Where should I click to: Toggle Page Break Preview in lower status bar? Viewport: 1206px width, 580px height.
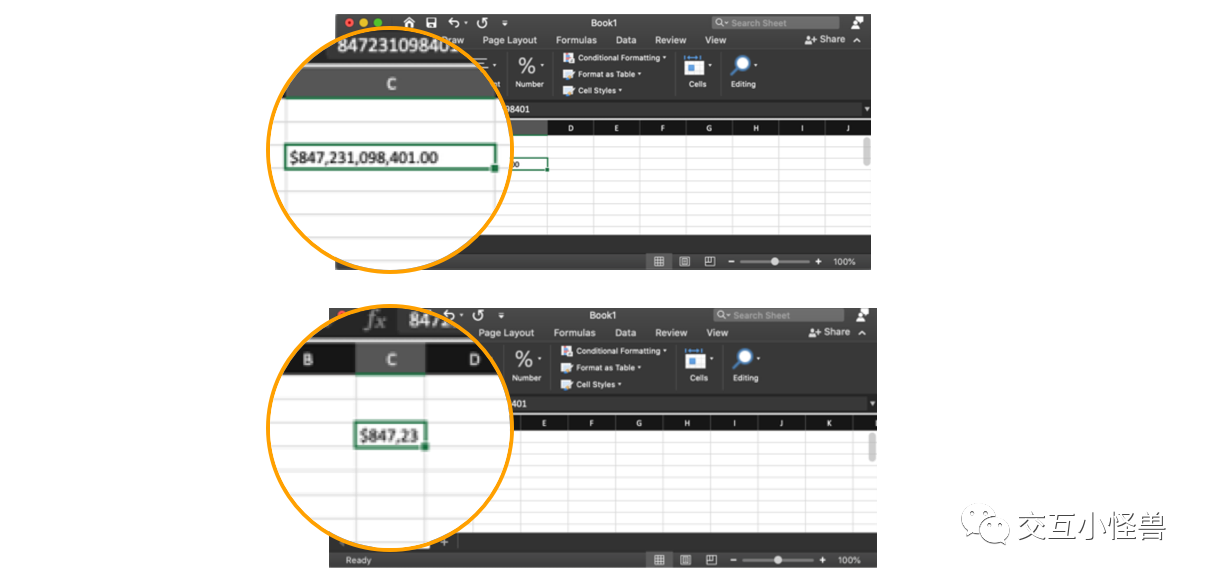pos(710,560)
